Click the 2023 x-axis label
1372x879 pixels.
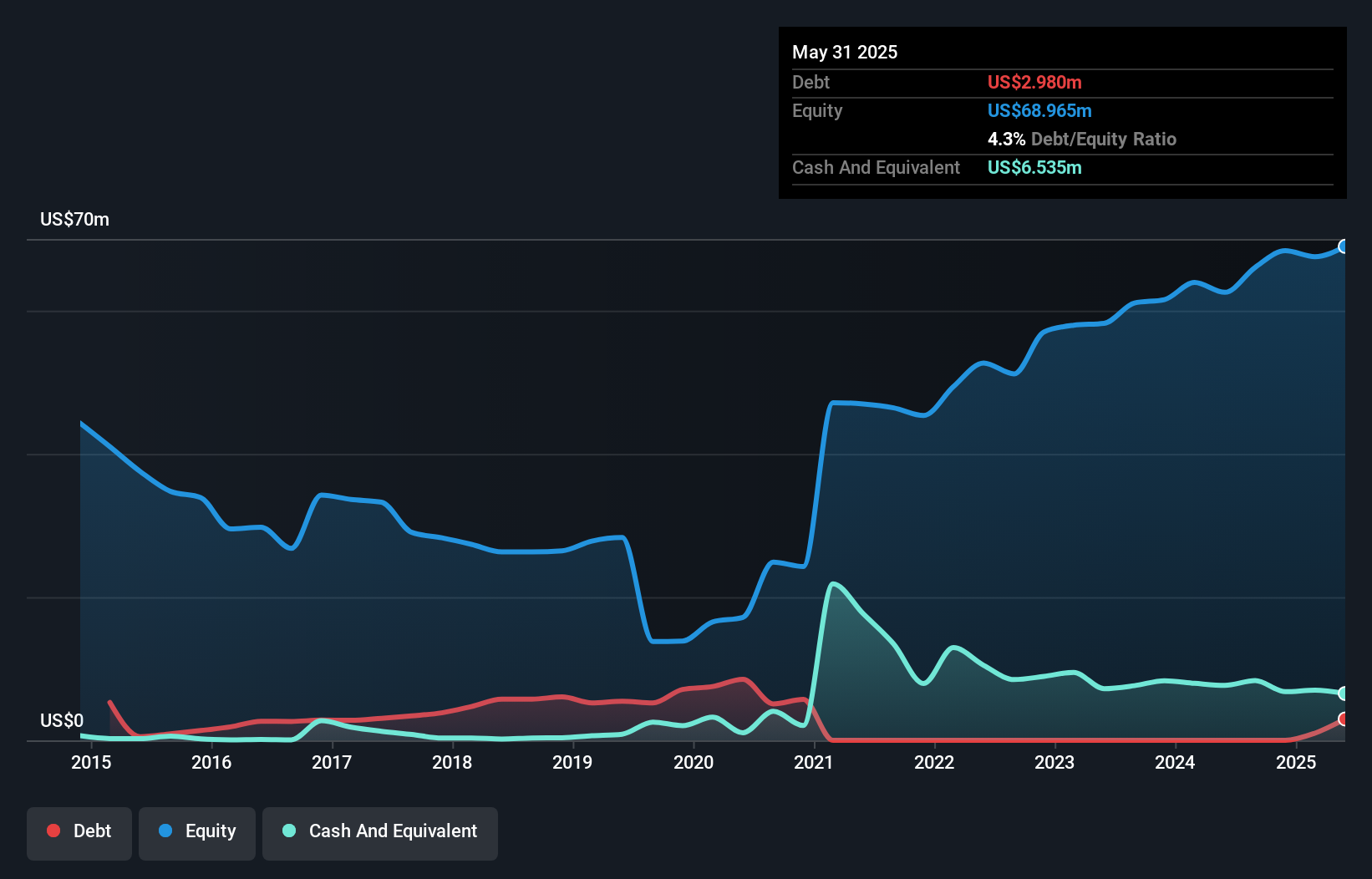click(1054, 762)
